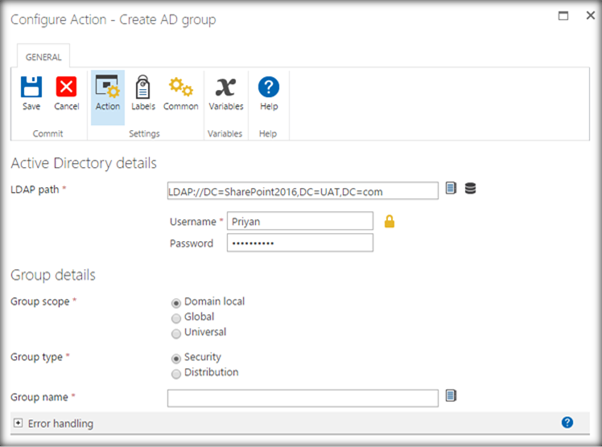Click insert reference icon beside Group name

coord(451,397)
